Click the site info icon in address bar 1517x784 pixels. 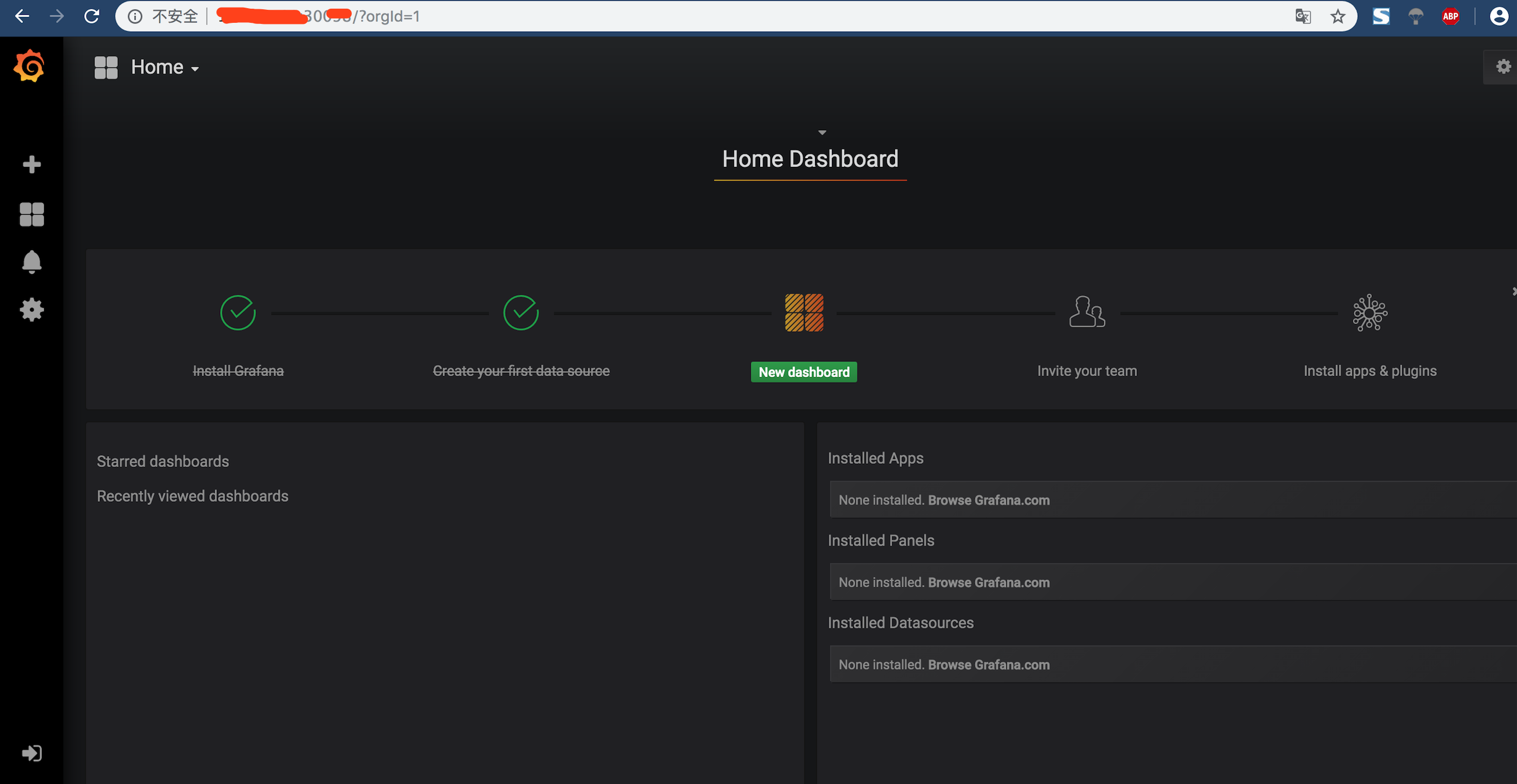click(x=135, y=16)
